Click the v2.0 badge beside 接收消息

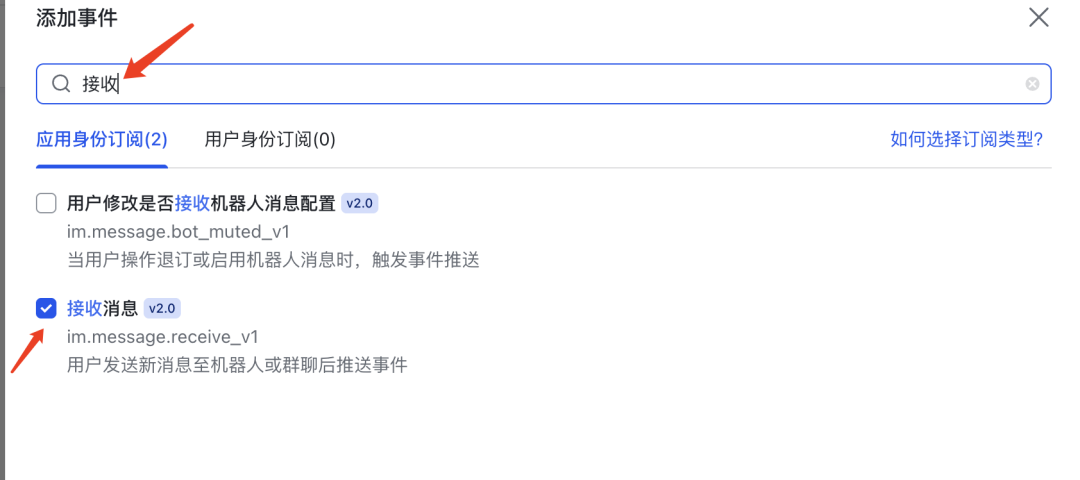click(162, 308)
